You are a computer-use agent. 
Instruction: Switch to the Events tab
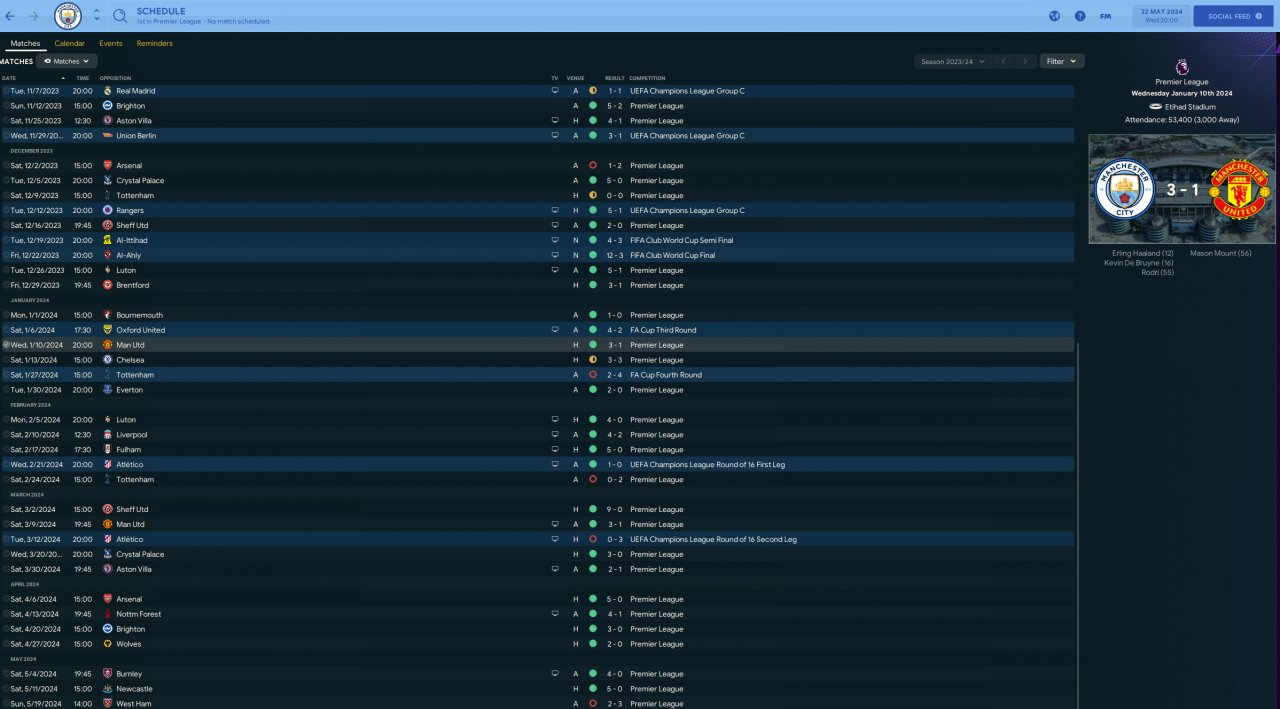[111, 44]
